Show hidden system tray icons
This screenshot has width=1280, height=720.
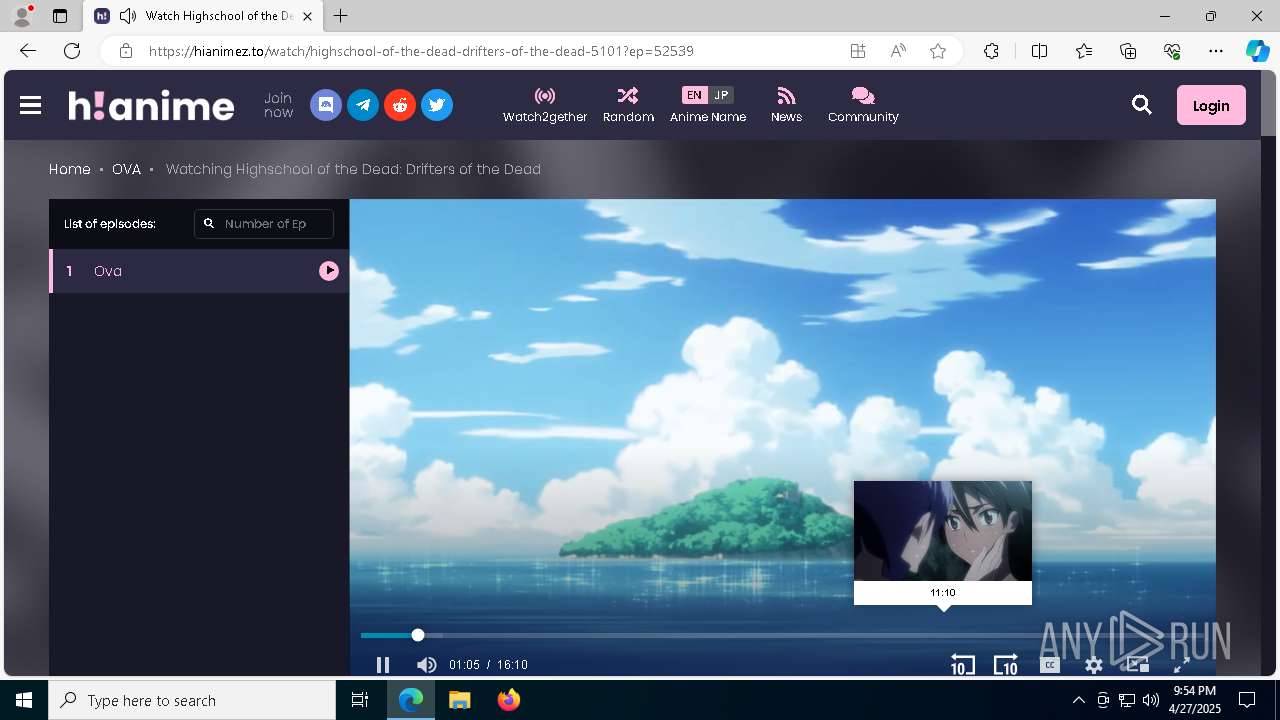(1078, 700)
